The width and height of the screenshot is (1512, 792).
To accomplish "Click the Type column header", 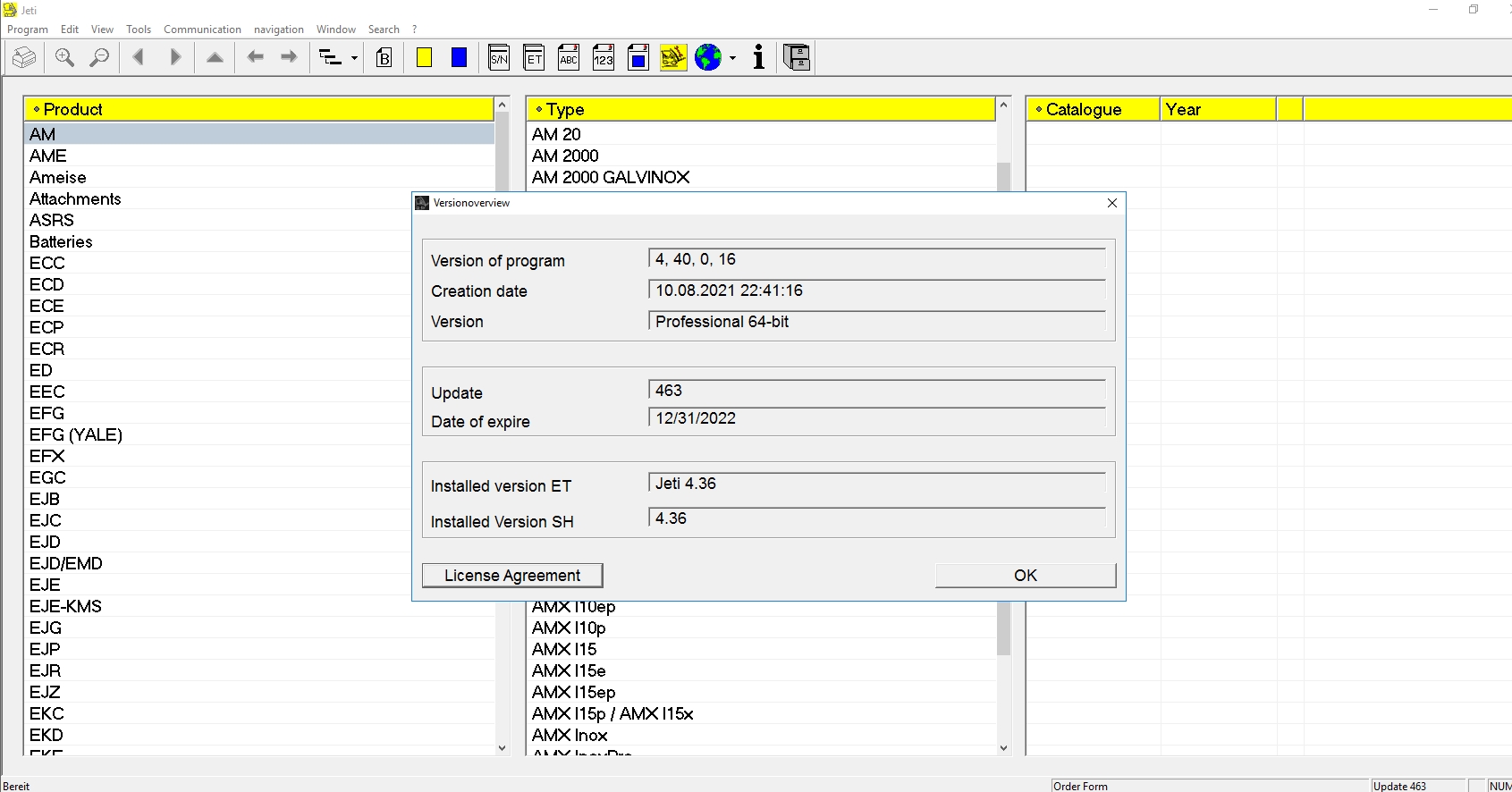I will 760,109.
